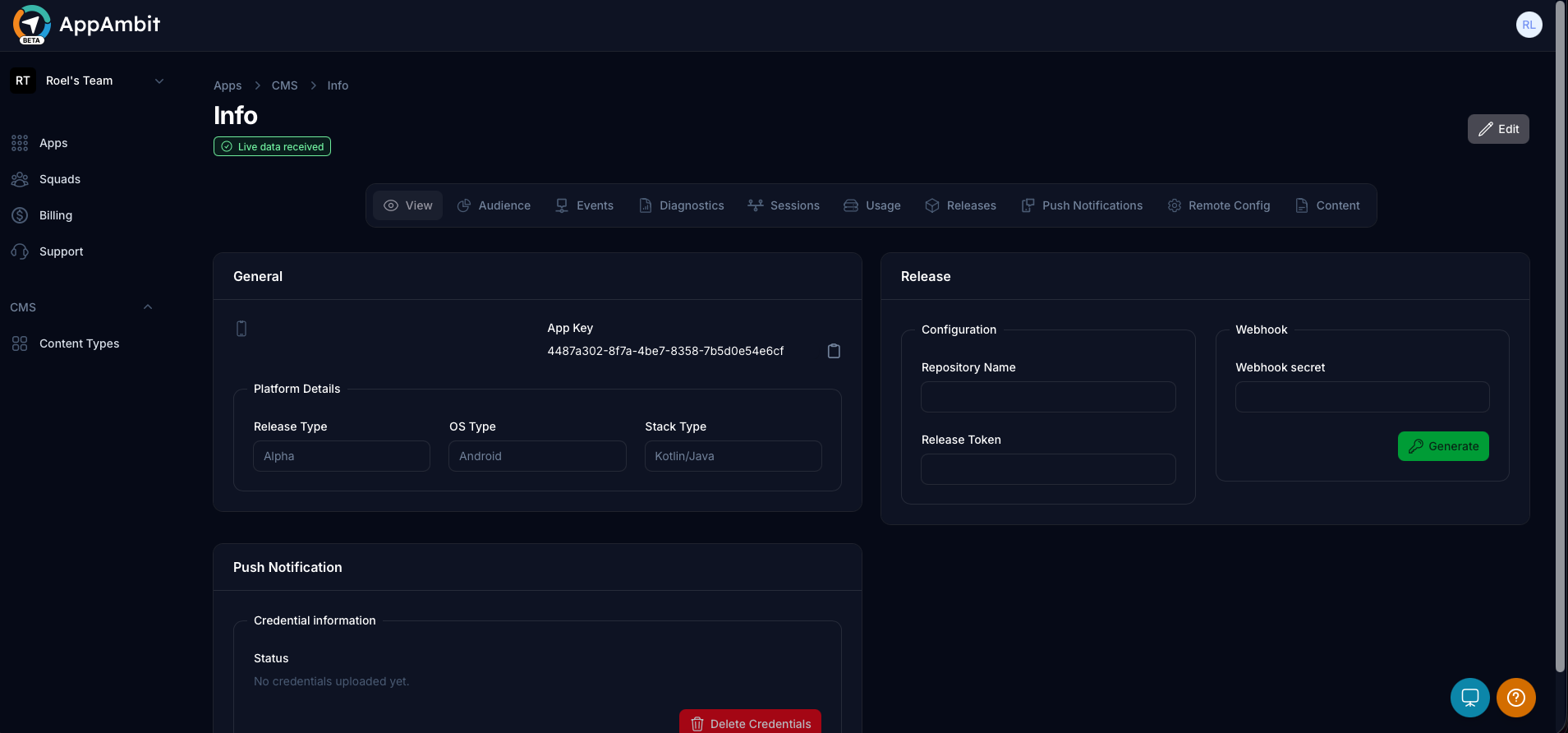Click the Release Token input field
Screen dimensions: 1568x733
pyautogui.click(x=1048, y=469)
